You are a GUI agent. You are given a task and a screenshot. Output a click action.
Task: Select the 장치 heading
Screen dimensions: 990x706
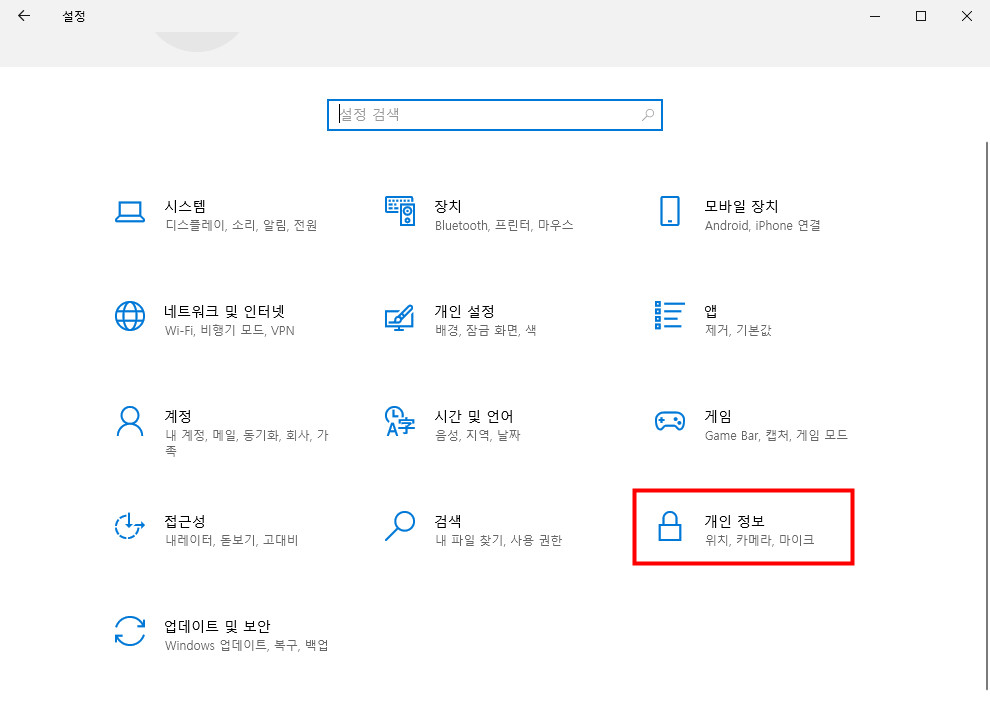coord(448,206)
